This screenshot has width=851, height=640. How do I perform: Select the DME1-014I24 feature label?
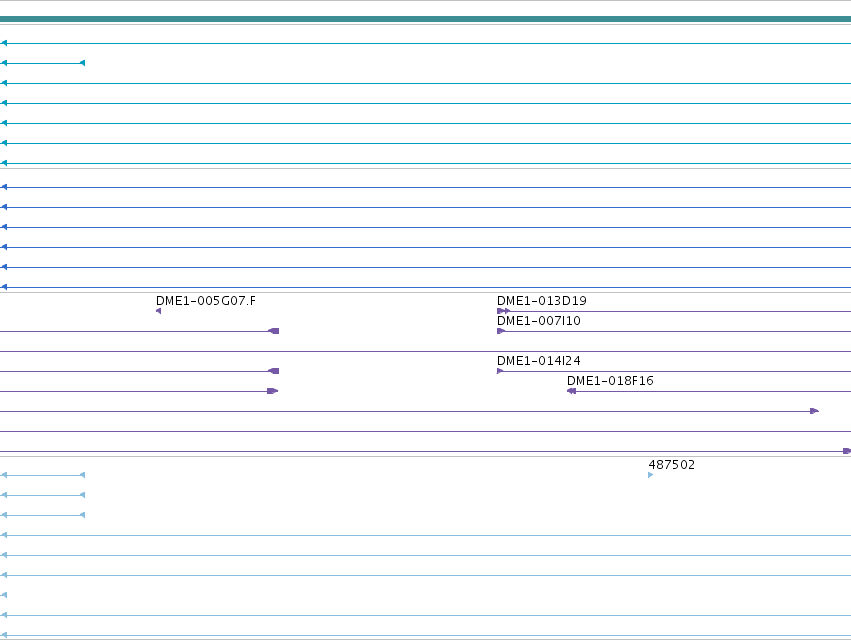(x=538, y=361)
